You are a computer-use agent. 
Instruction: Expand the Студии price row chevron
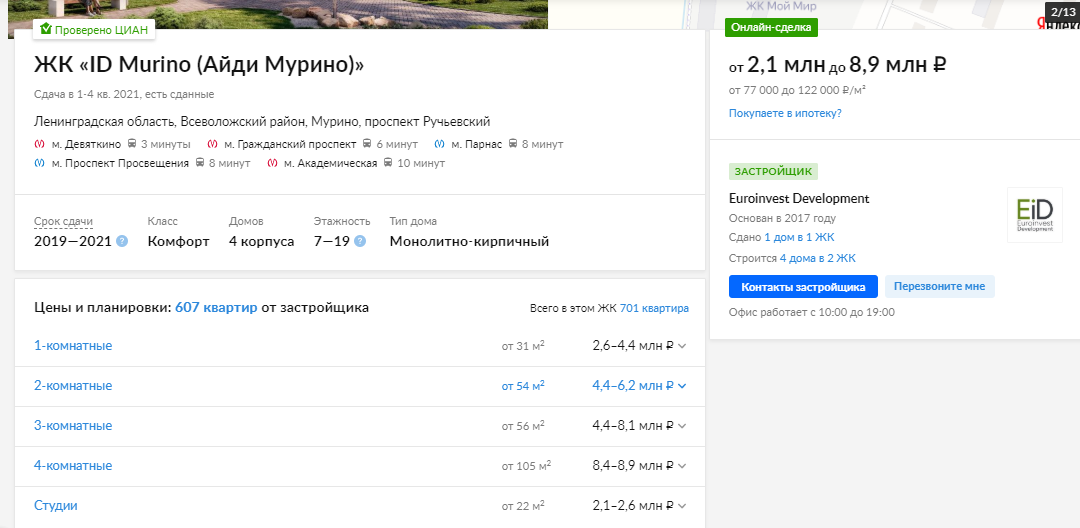point(682,506)
